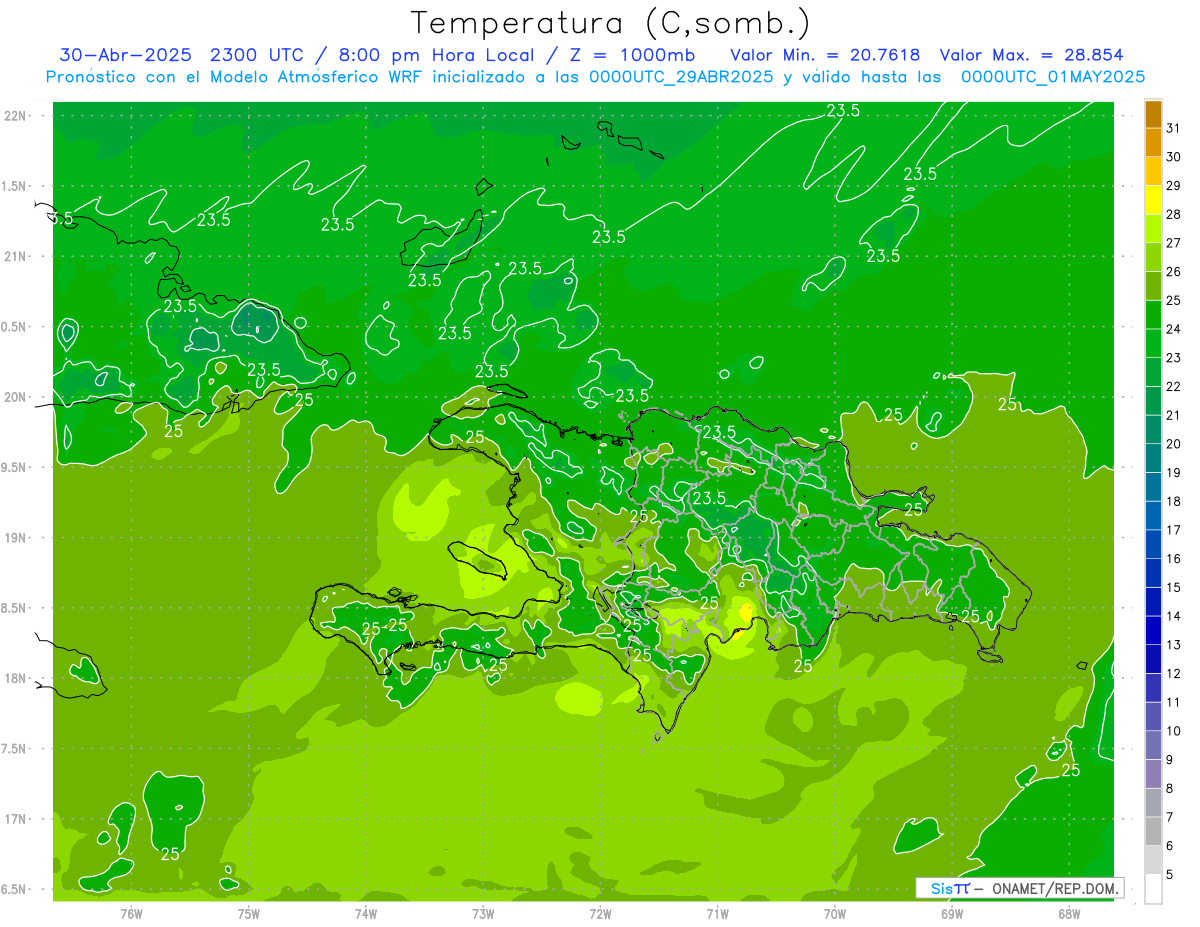The width and height of the screenshot is (1200, 927).
Task: Click the '69W' longitude axis label
Action: (952, 914)
